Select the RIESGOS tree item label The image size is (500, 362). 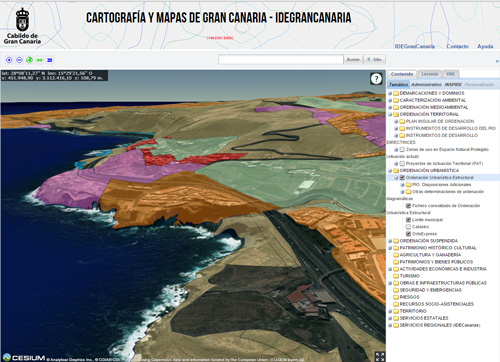click(410, 297)
